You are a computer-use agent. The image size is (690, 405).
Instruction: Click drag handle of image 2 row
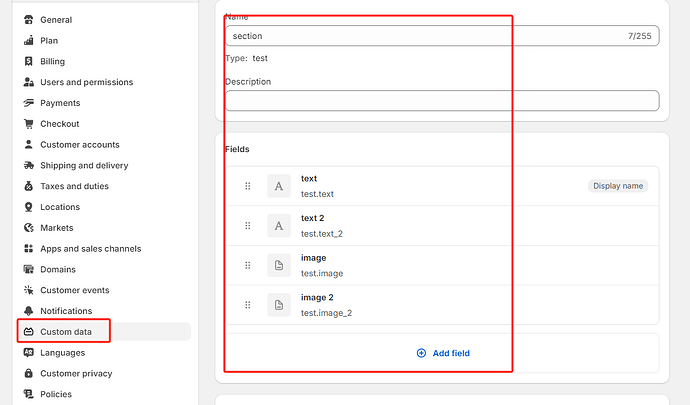248,305
